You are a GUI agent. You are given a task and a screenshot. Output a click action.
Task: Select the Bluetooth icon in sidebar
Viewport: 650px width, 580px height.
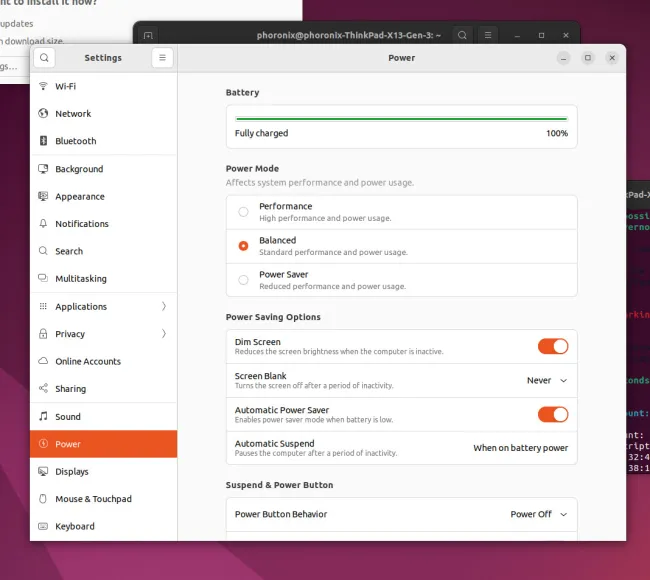(43, 141)
